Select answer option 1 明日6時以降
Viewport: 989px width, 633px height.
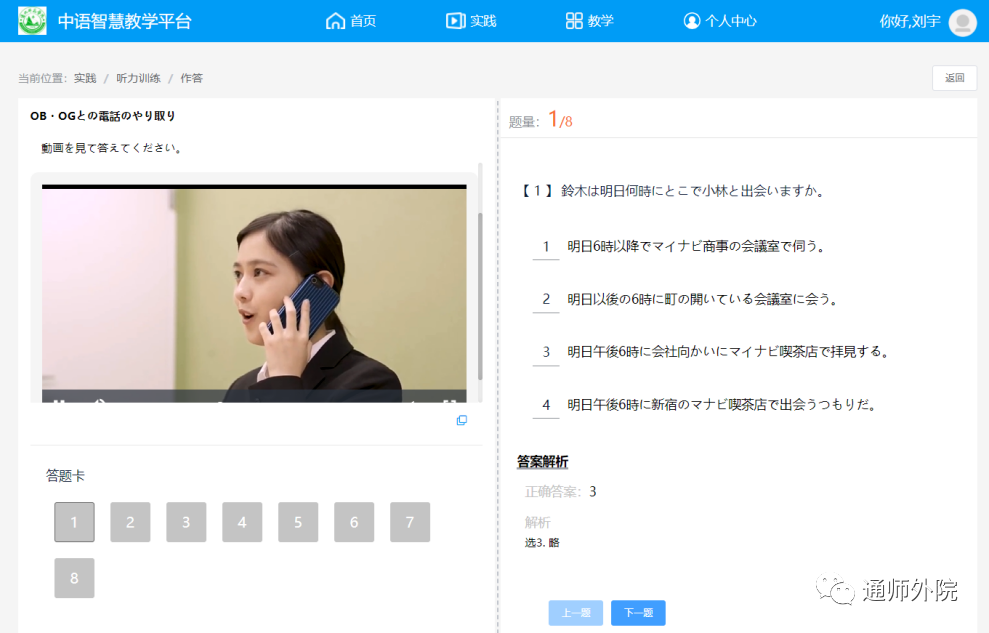(680, 247)
